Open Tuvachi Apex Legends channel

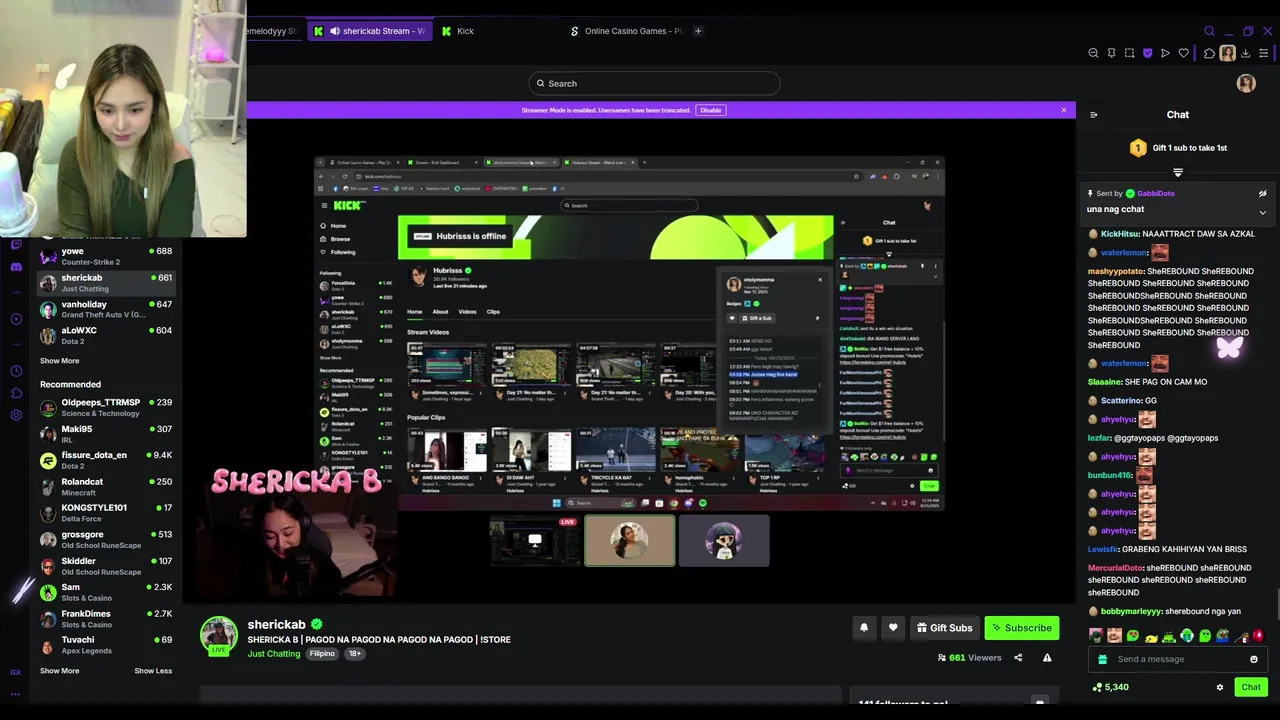click(x=106, y=645)
